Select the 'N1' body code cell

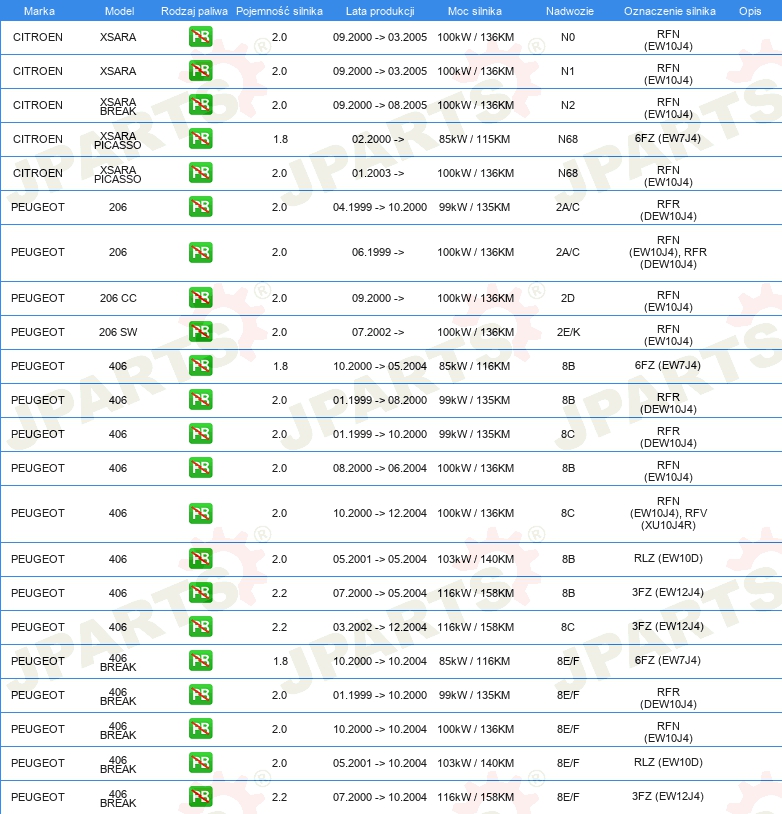pos(568,71)
